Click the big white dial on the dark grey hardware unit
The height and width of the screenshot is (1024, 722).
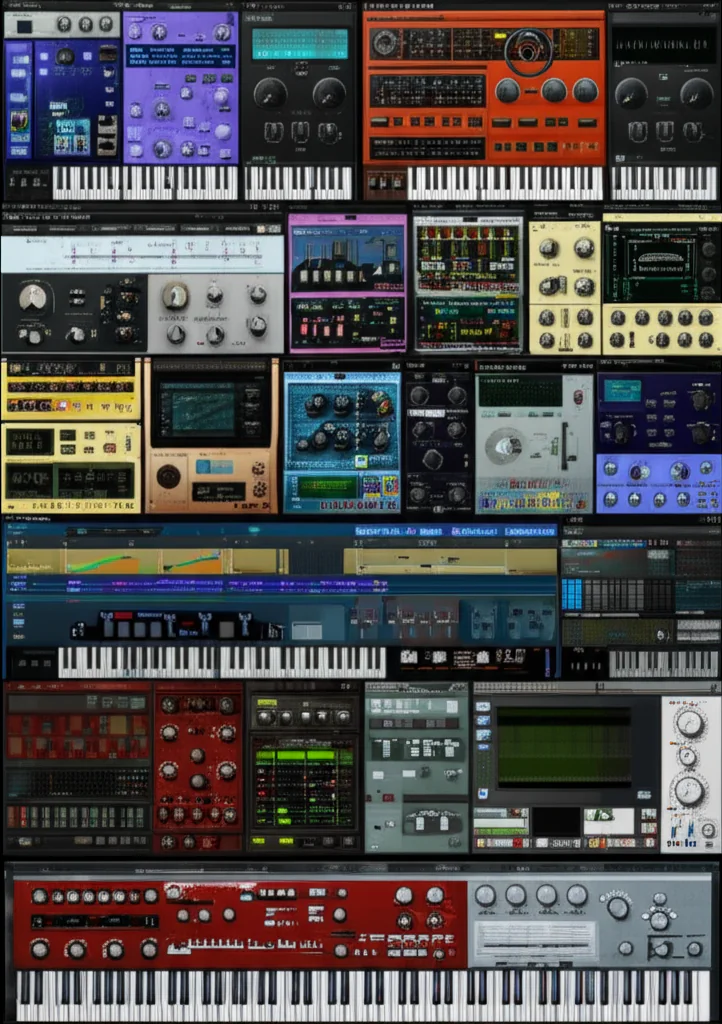(33, 298)
